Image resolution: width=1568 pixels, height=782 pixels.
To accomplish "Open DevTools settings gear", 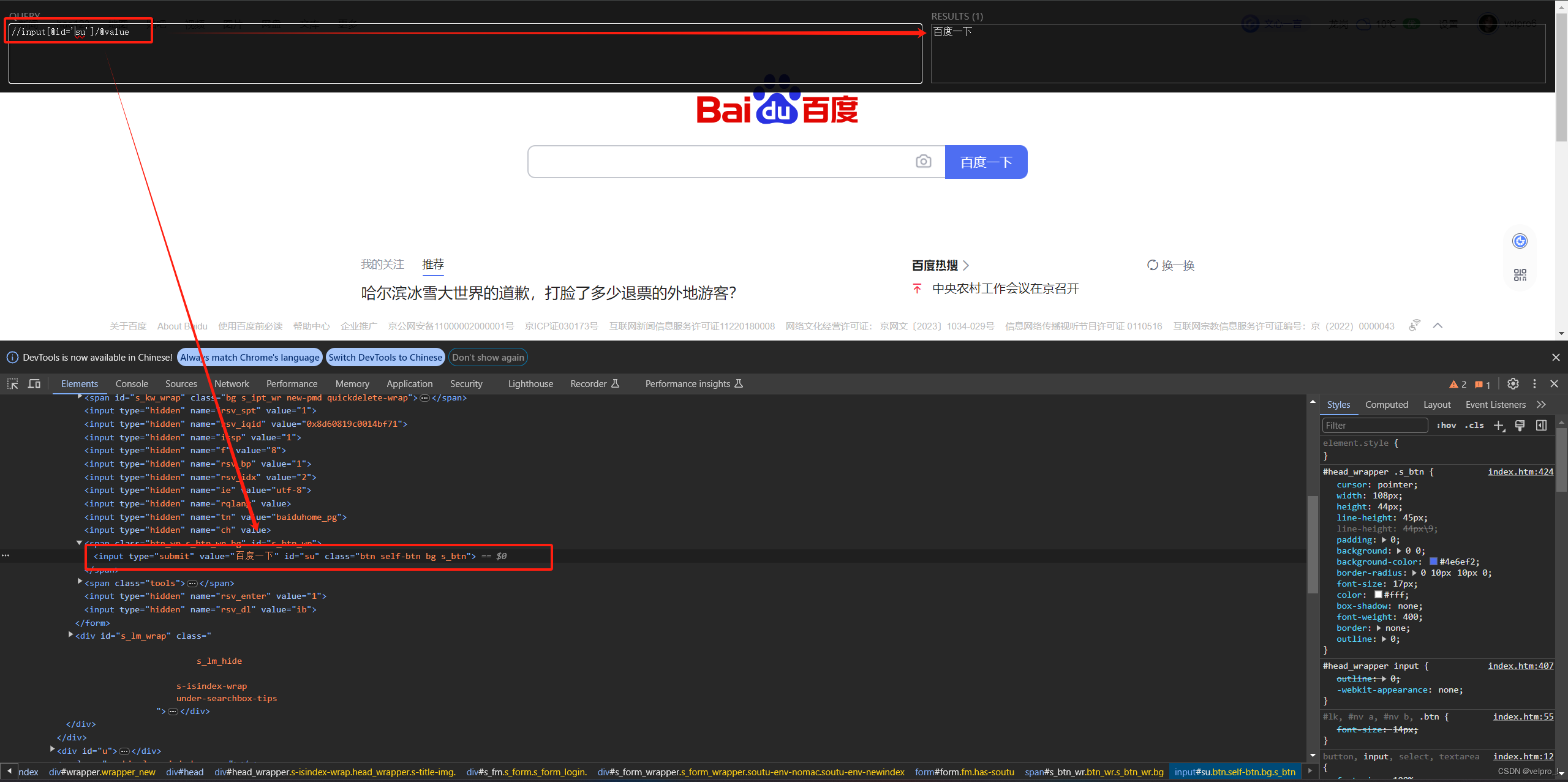I will coord(1513,384).
